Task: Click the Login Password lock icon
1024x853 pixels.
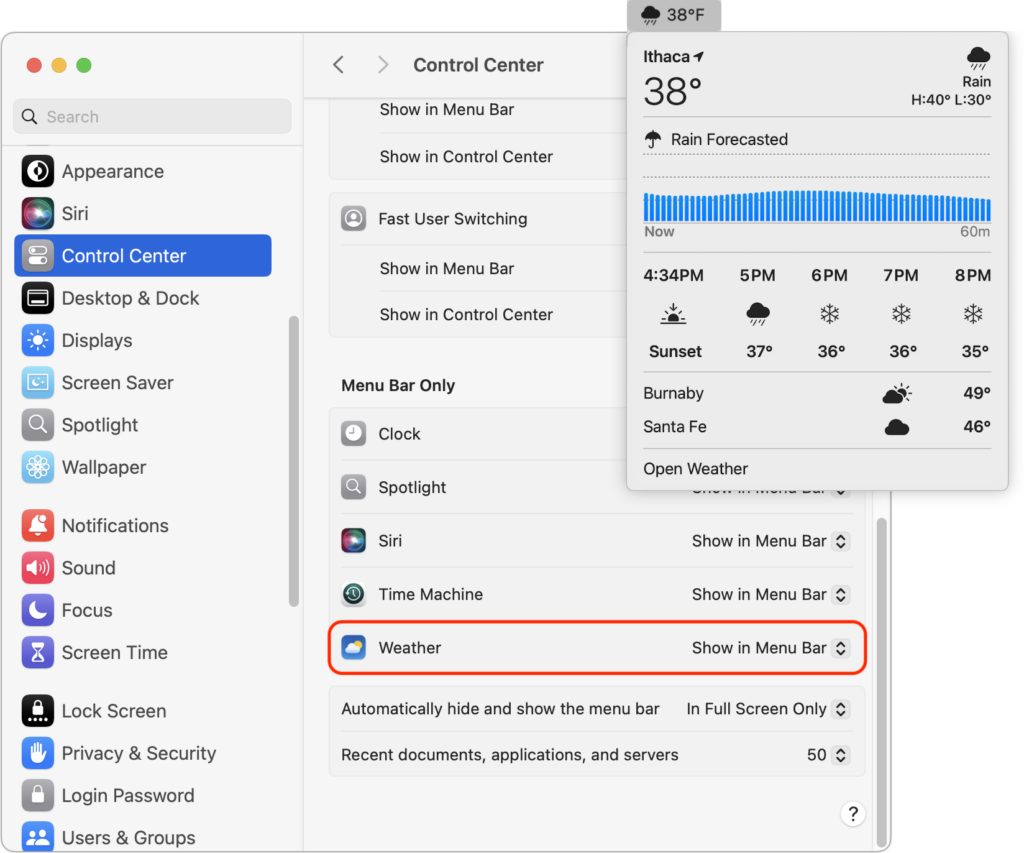Action: click(x=38, y=796)
